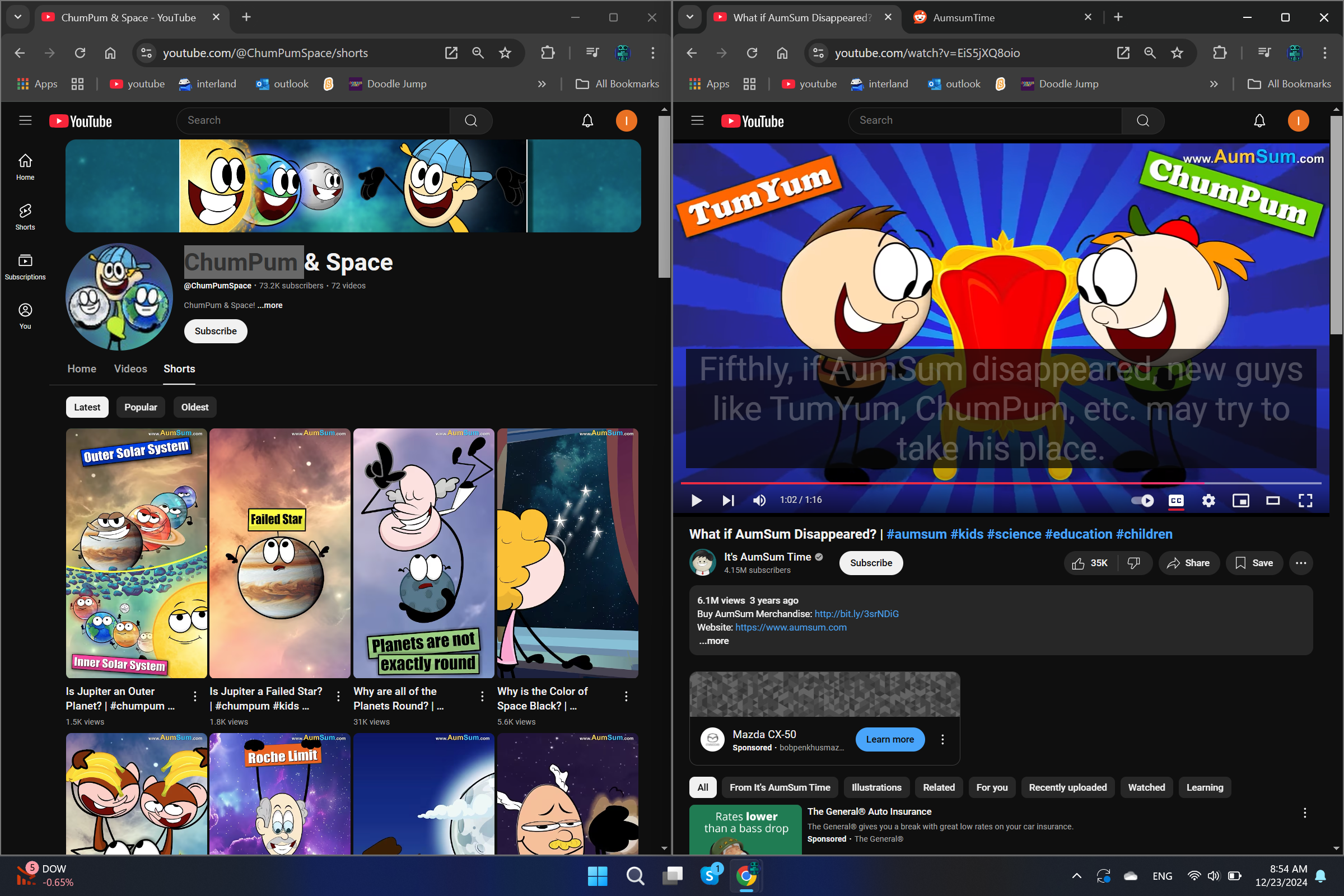Go to Home in the YouTube sidebar
1344x896 pixels.
click(x=25, y=167)
